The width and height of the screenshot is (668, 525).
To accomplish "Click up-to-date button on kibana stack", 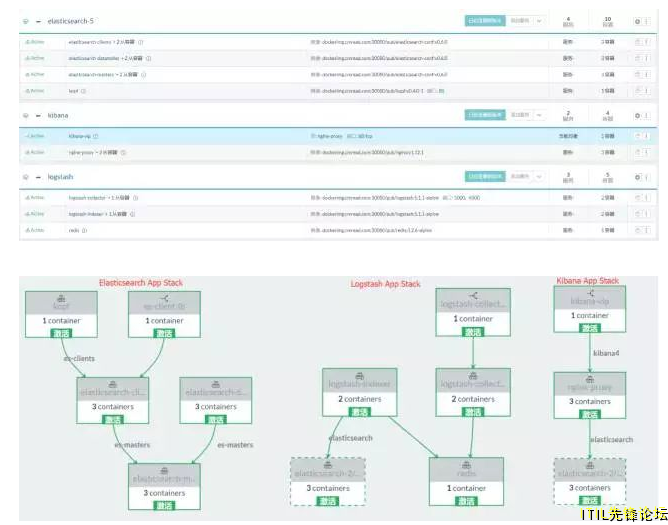I will [x=485, y=115].
